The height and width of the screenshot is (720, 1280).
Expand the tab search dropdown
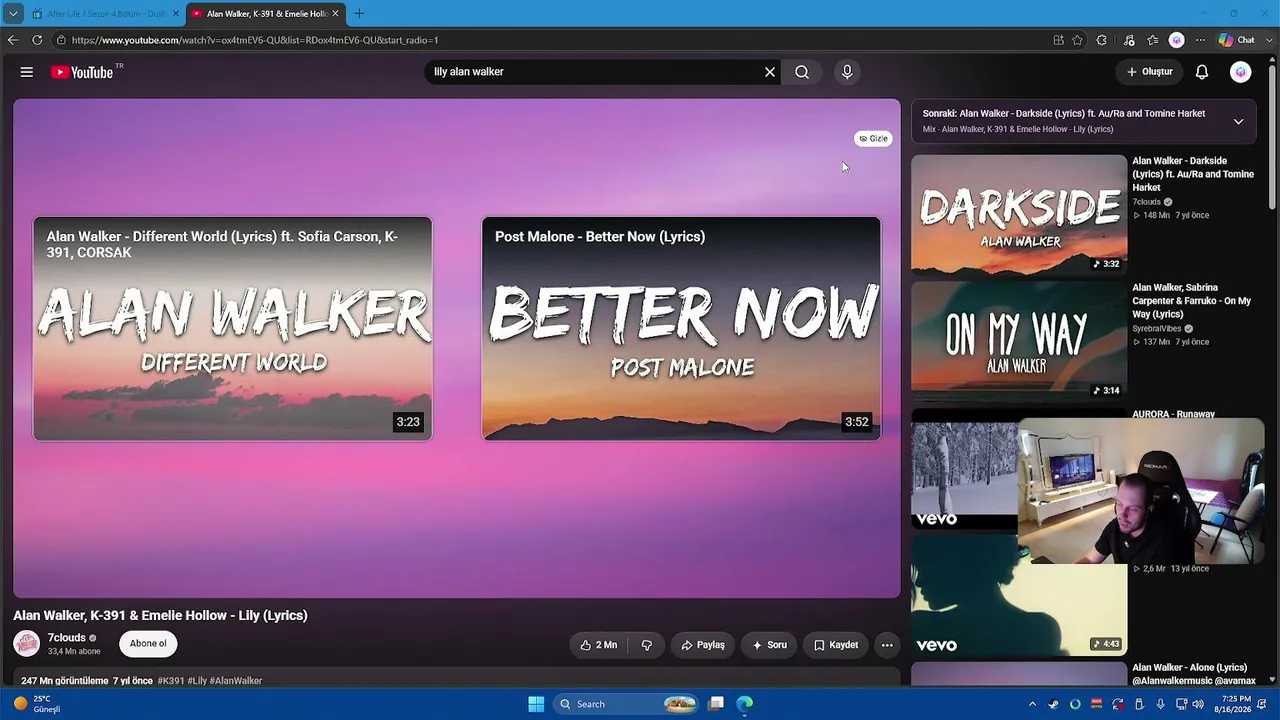[x=13, y=14]
